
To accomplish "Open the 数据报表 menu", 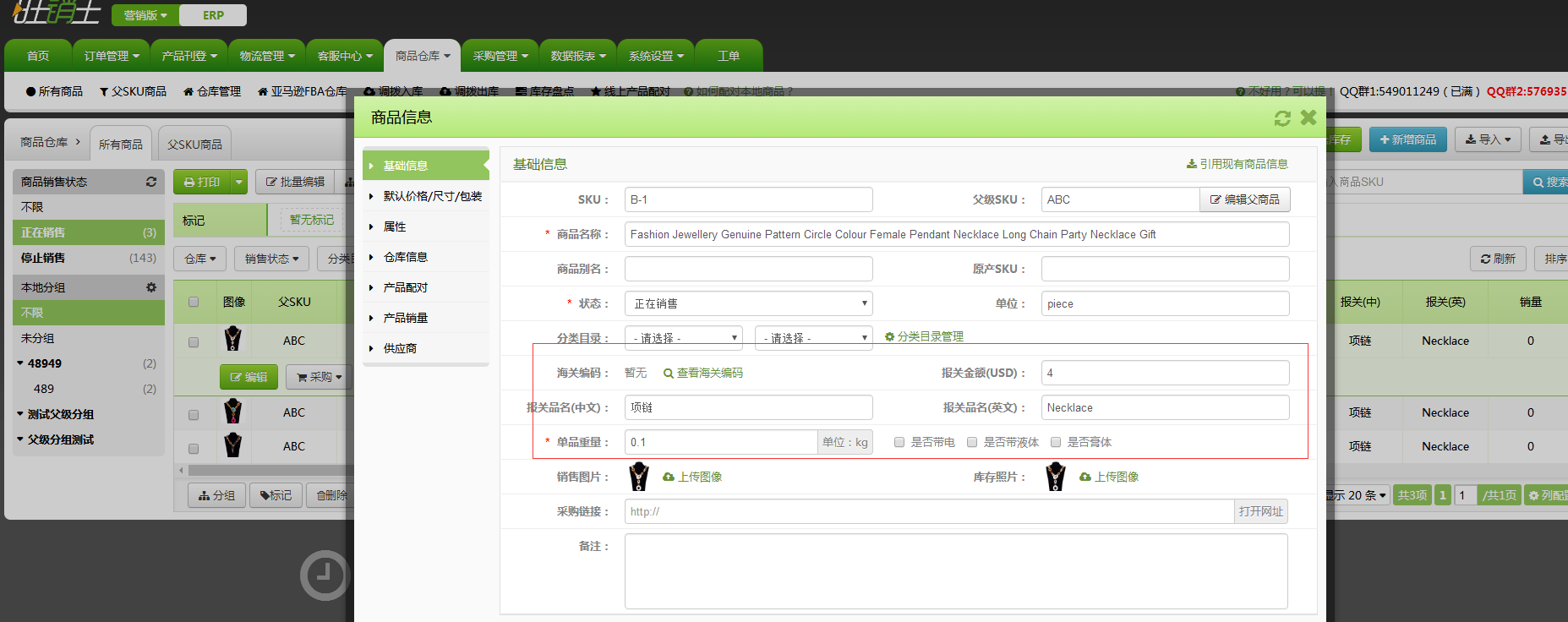I will click(x=578, y=56).
